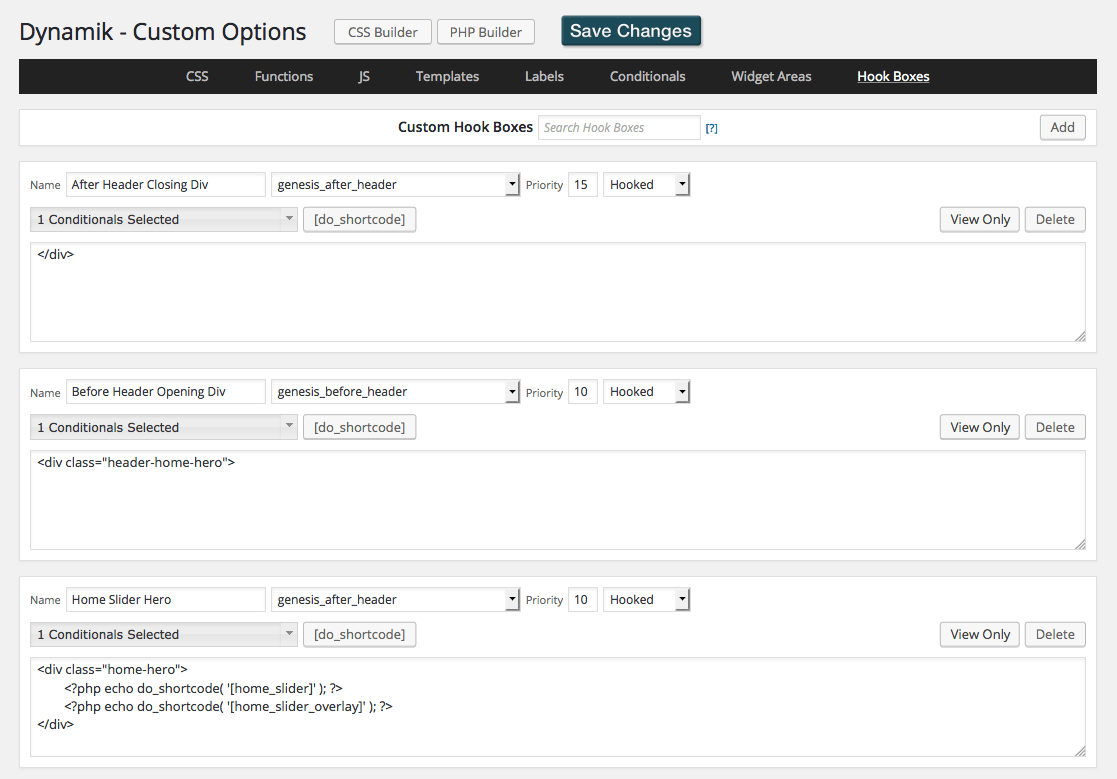Open Hooked dropdown in After Header Closing Div box
The image size is (1117, 779).
pos(646,184)
